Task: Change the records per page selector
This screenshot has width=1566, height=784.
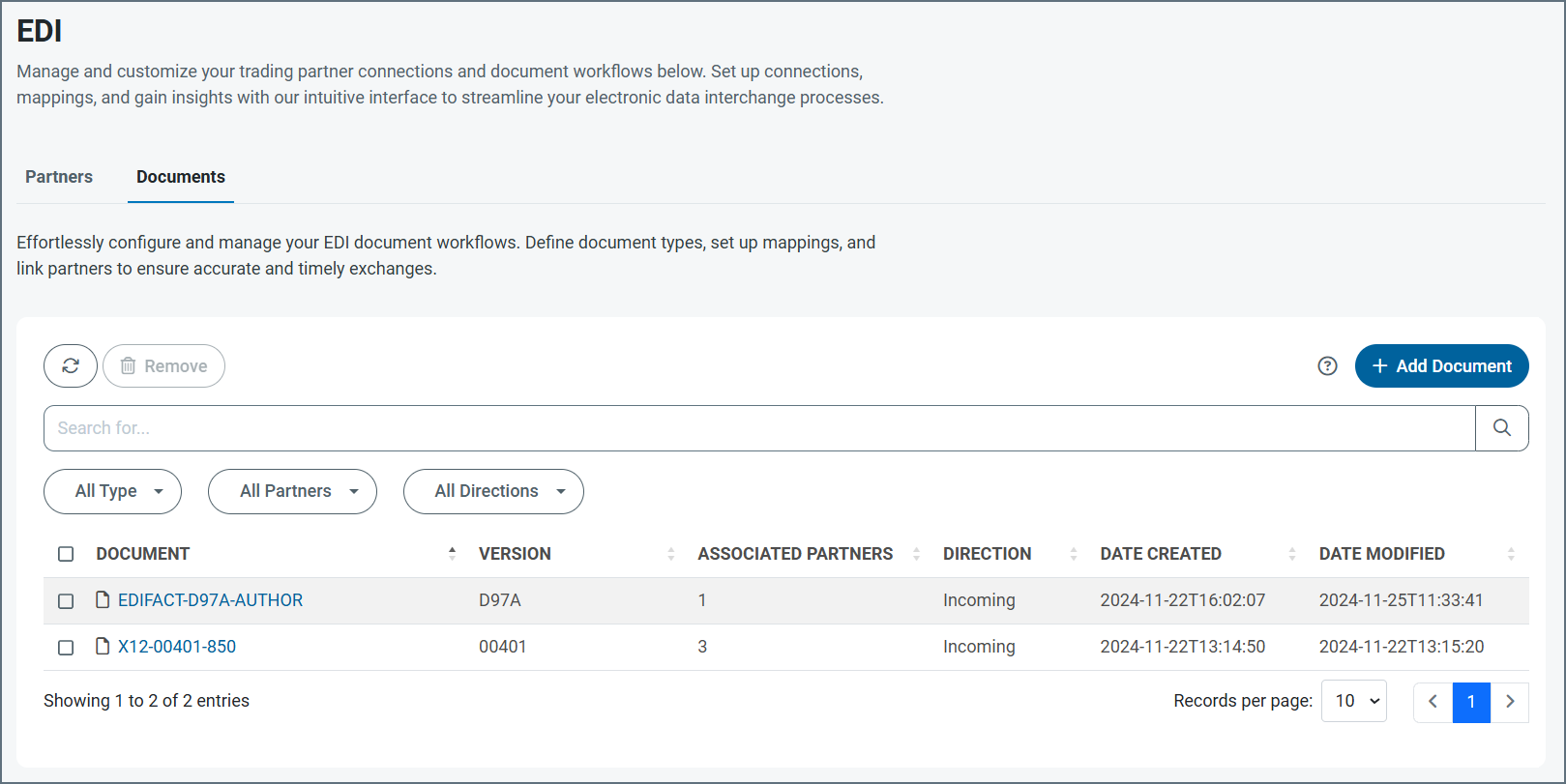Action: (x=1354, y=702)
